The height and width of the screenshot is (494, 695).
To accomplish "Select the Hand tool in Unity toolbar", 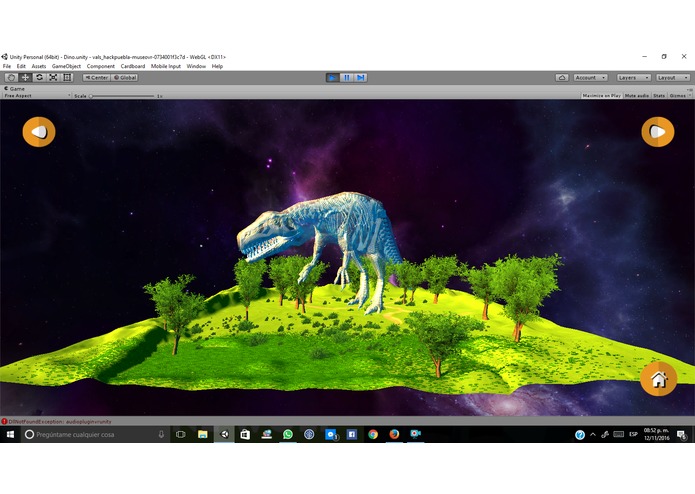I will [12, 78].
